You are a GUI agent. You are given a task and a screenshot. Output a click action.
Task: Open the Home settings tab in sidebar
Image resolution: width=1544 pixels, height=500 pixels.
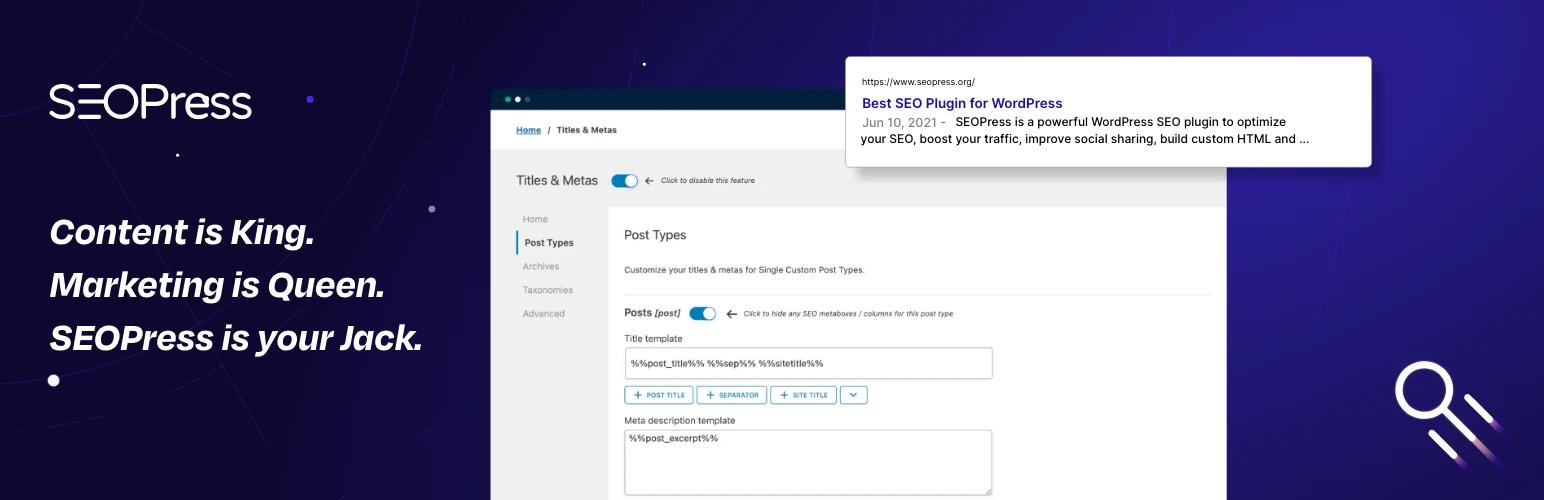(x=535, y=219)
